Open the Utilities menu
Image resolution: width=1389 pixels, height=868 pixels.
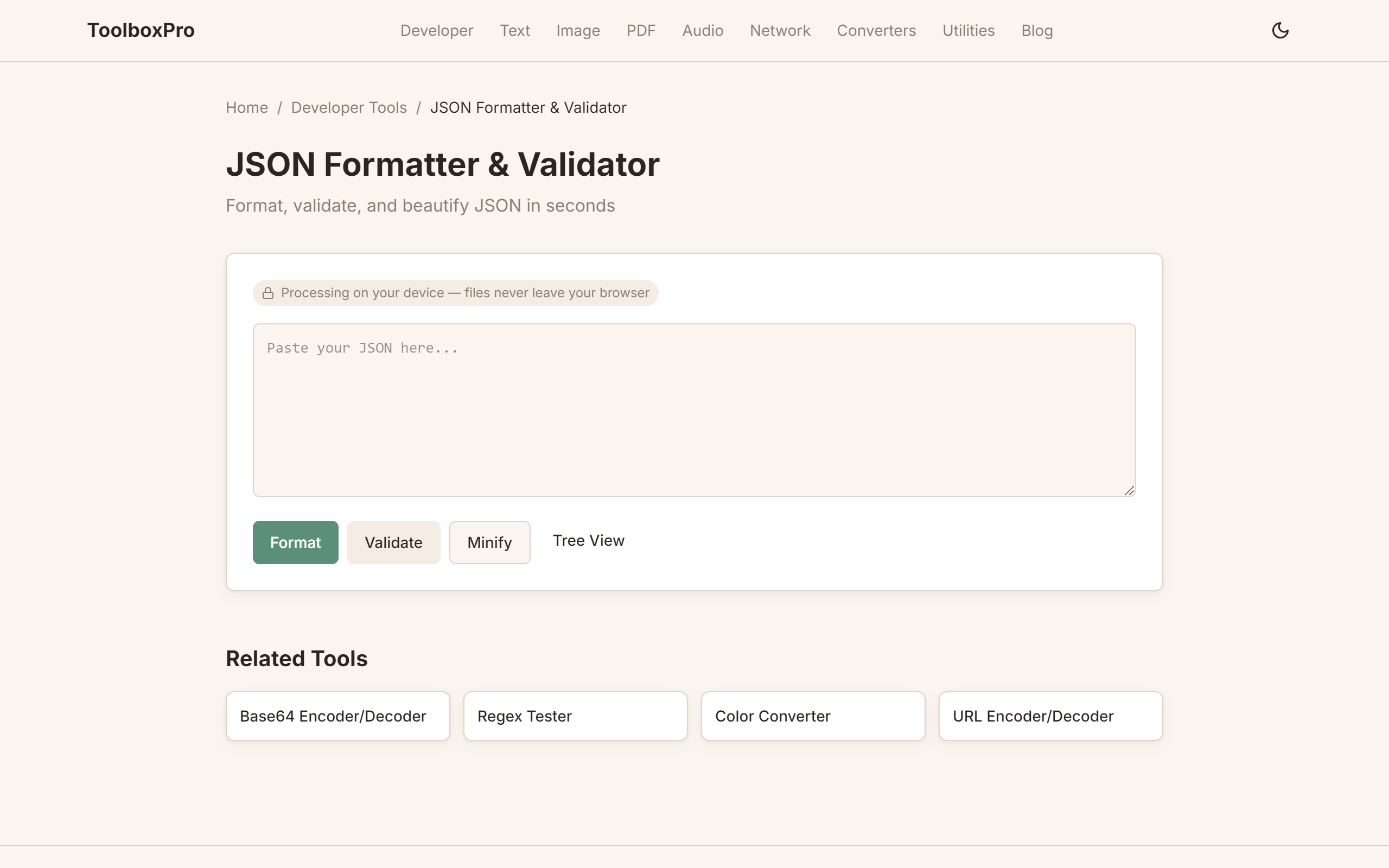click(x=969, y=30)
